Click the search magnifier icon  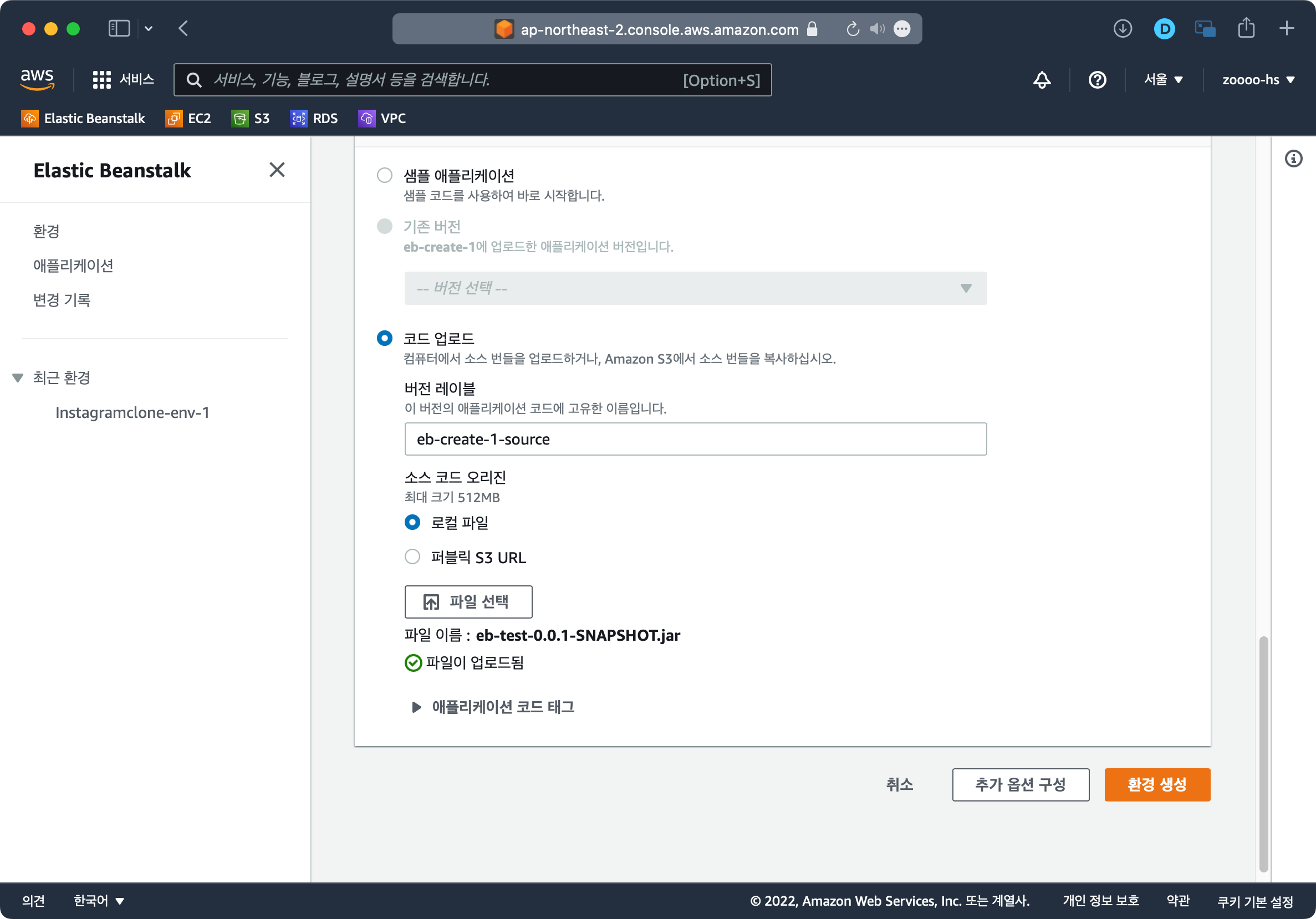click(195, 80)
